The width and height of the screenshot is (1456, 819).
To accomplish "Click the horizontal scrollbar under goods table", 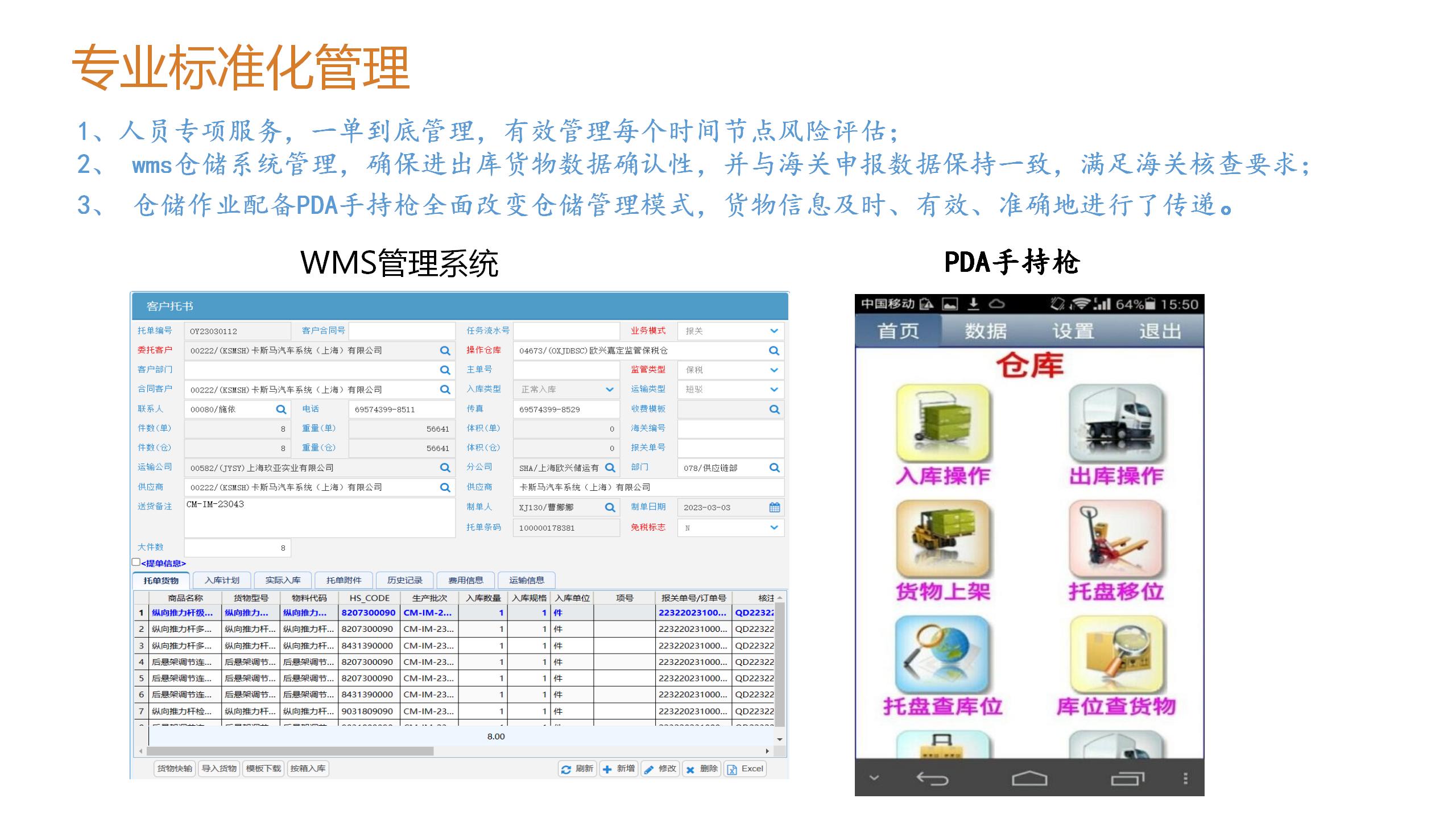I will (x=291, y=751).
